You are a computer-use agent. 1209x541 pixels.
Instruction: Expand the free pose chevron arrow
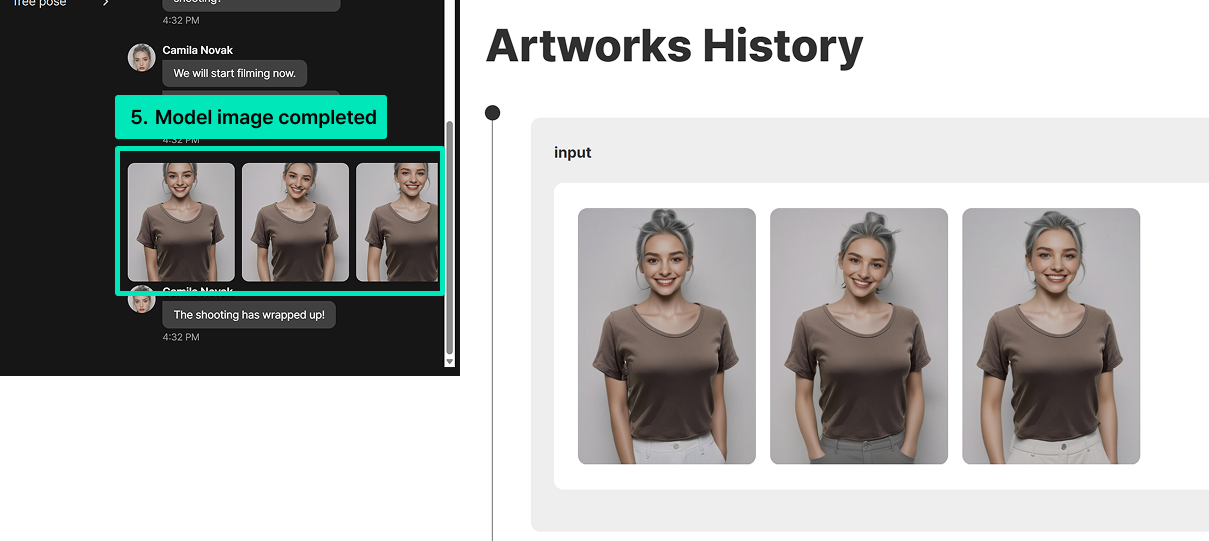coord(106,3)
